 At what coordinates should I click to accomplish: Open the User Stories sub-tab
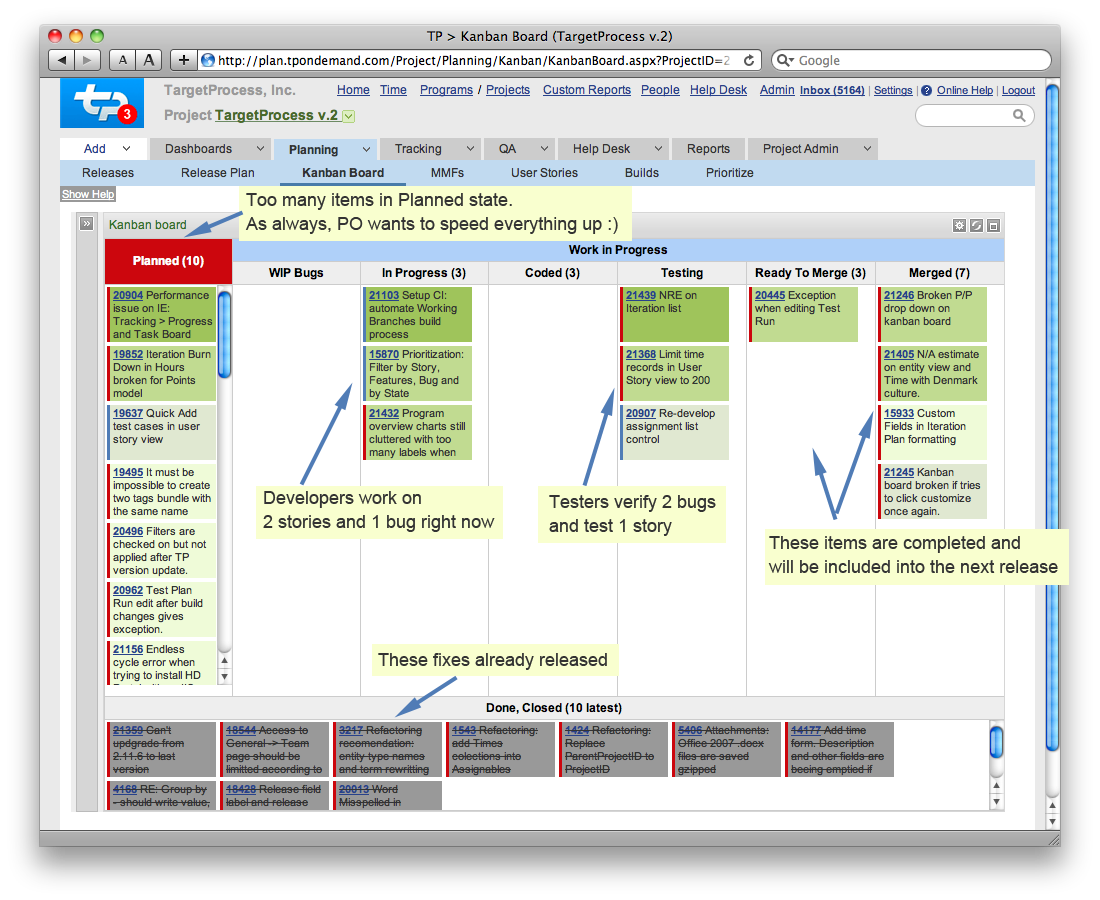tap(544, 173)
